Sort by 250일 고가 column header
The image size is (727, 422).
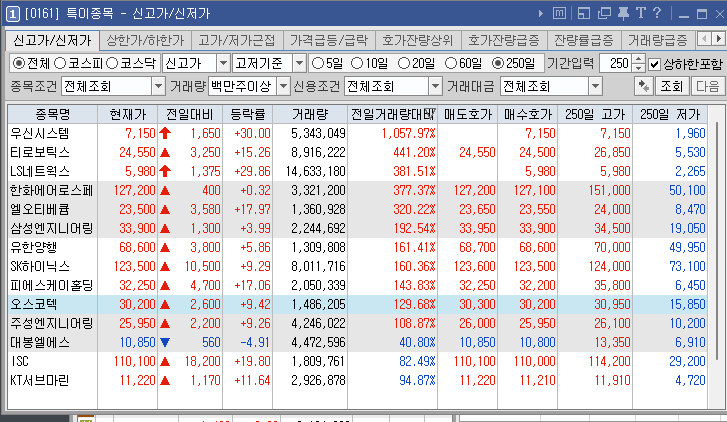click(x=595, y=114)
